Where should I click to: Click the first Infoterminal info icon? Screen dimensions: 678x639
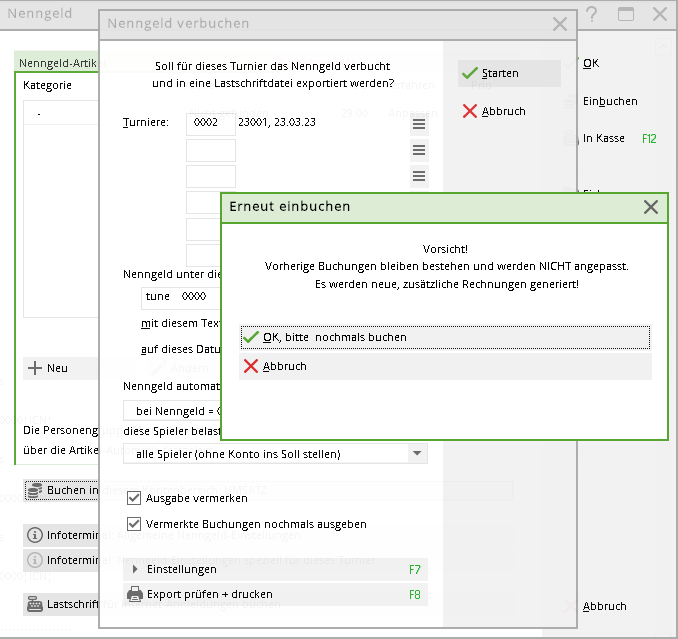[34, 534]
